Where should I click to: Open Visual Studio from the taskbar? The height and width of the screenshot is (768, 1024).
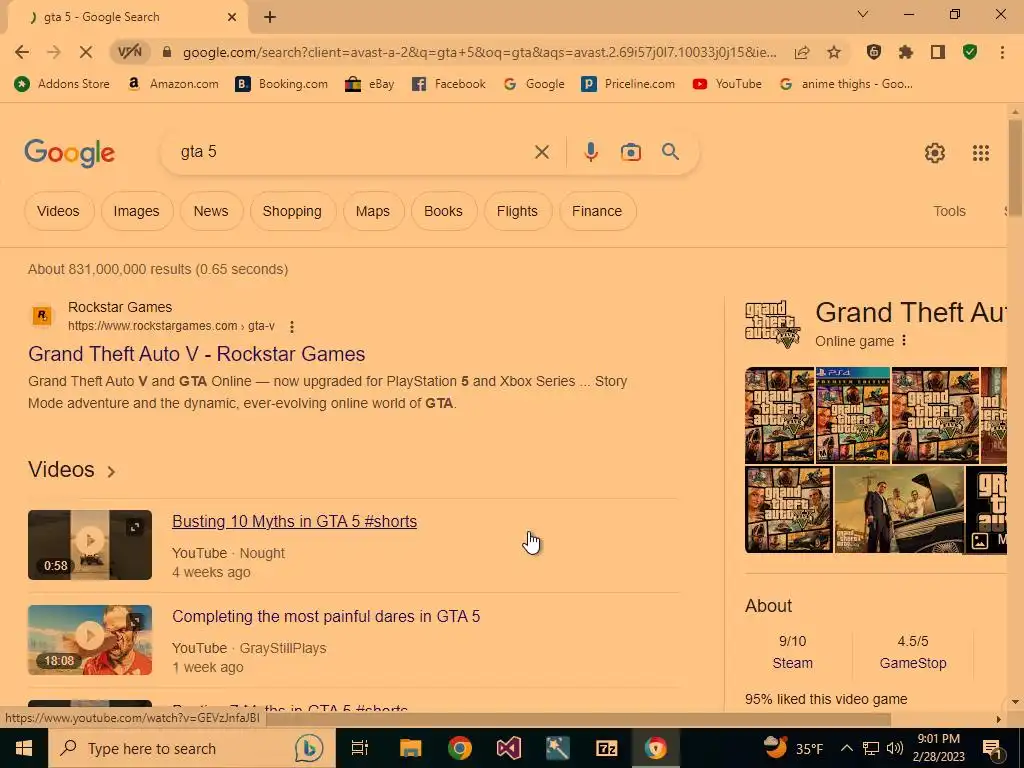pyautogui.click(x=508, y=748)
